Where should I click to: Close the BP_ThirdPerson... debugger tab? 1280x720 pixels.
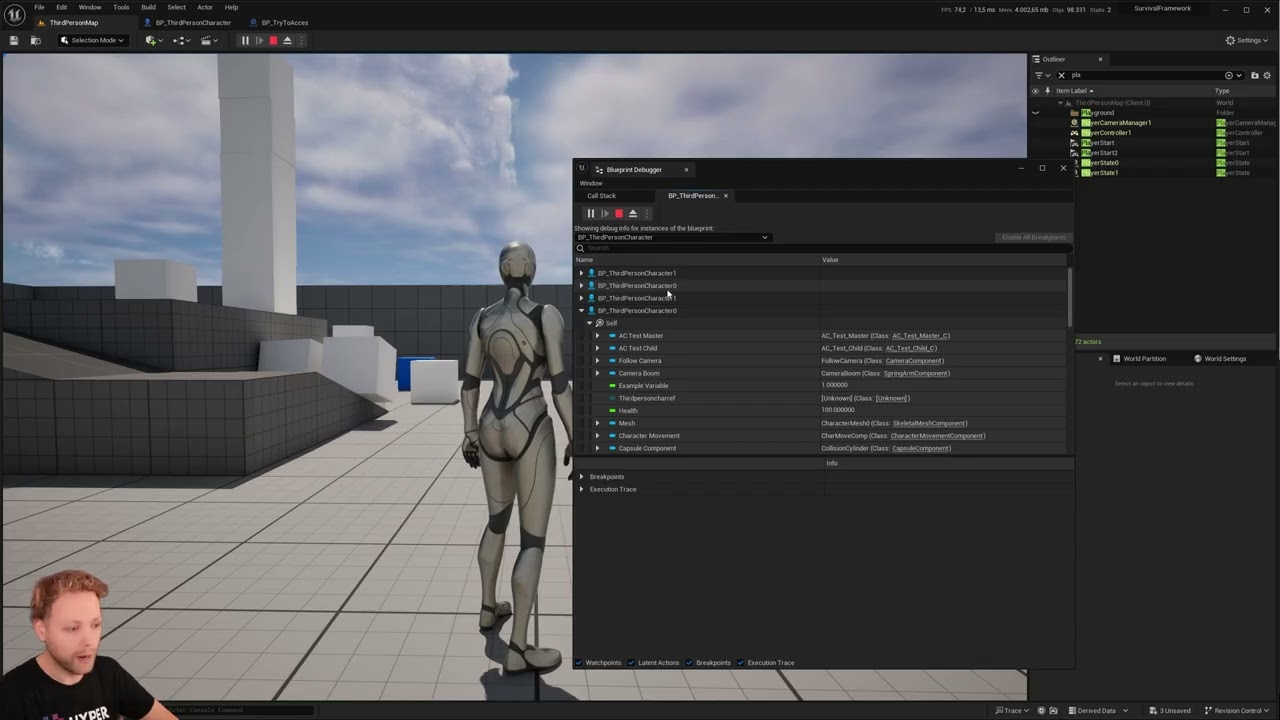pyautogui.click(x=726, y=196)
